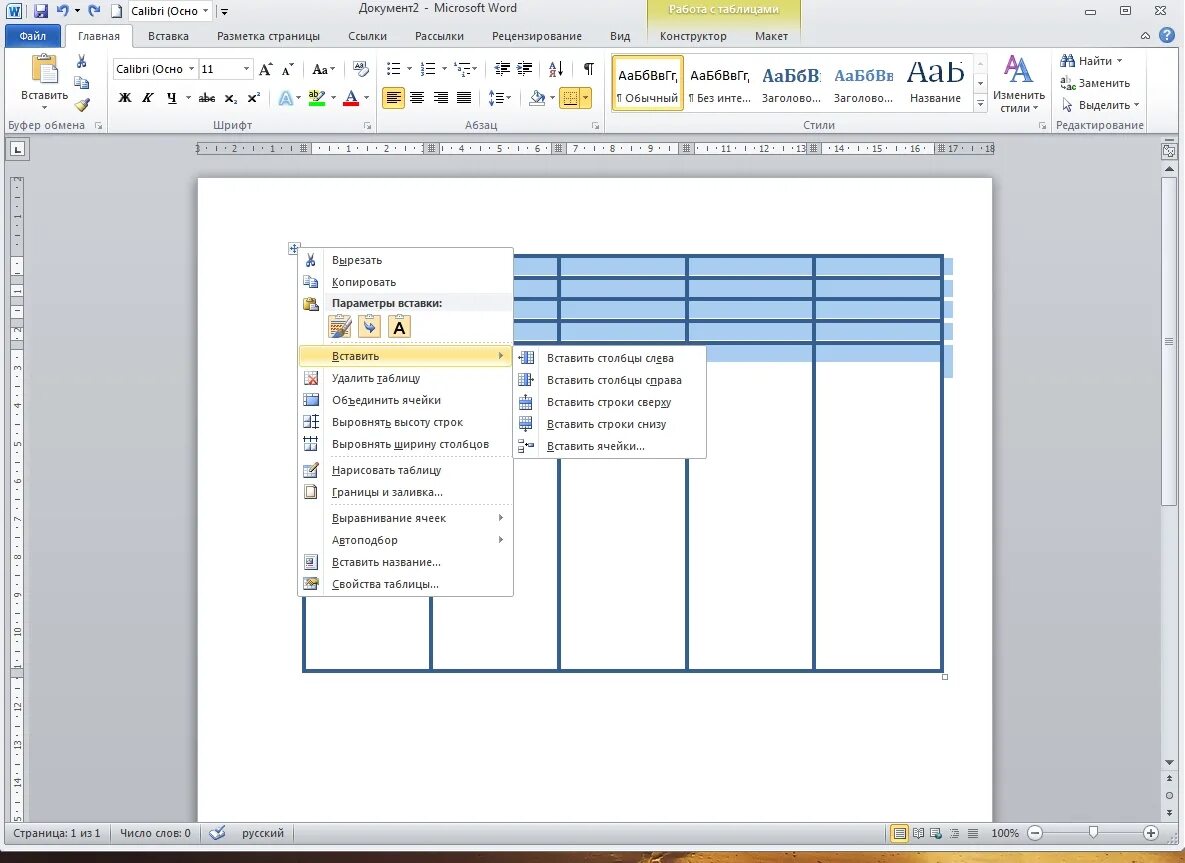Toggle Justify paragraph alignment
Image resolution: width=1185 pixels, height=863 pixels.
click(x=464, y=98)
